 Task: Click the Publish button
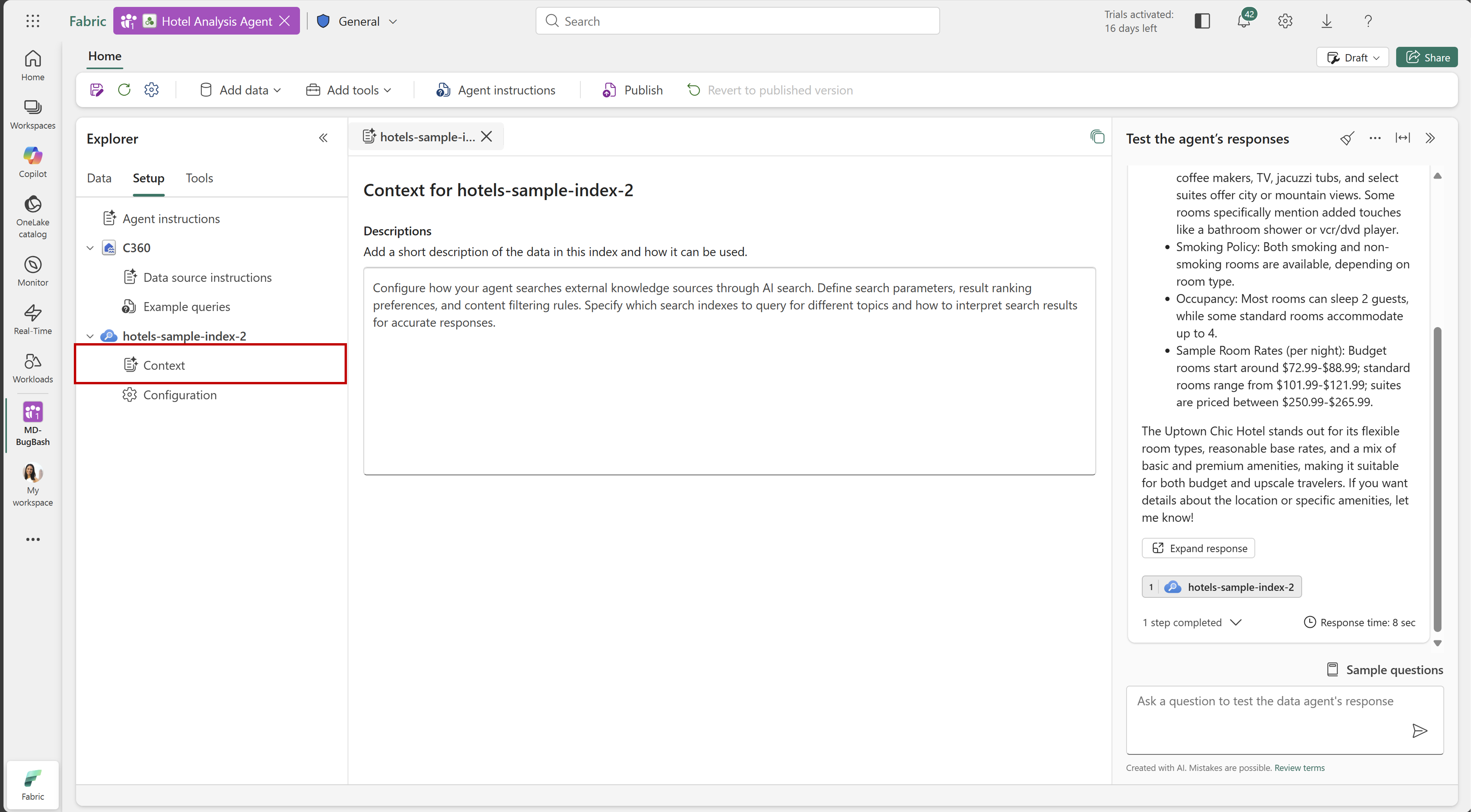pyautogui.click(x=633, y=90)
